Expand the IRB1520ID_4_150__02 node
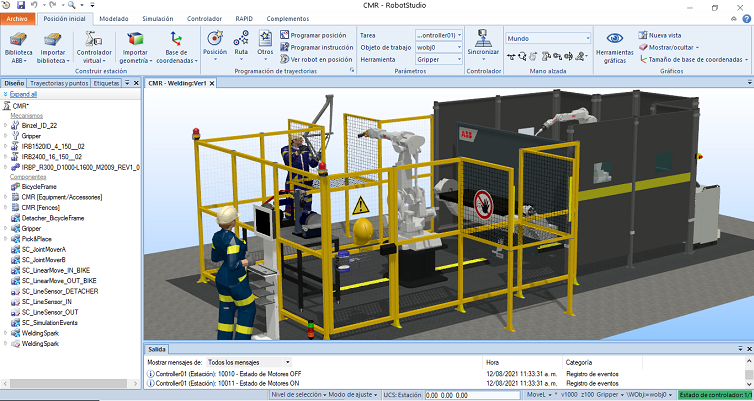The width and height of the screenshot is (754, 401). click(x=6, y=146)
